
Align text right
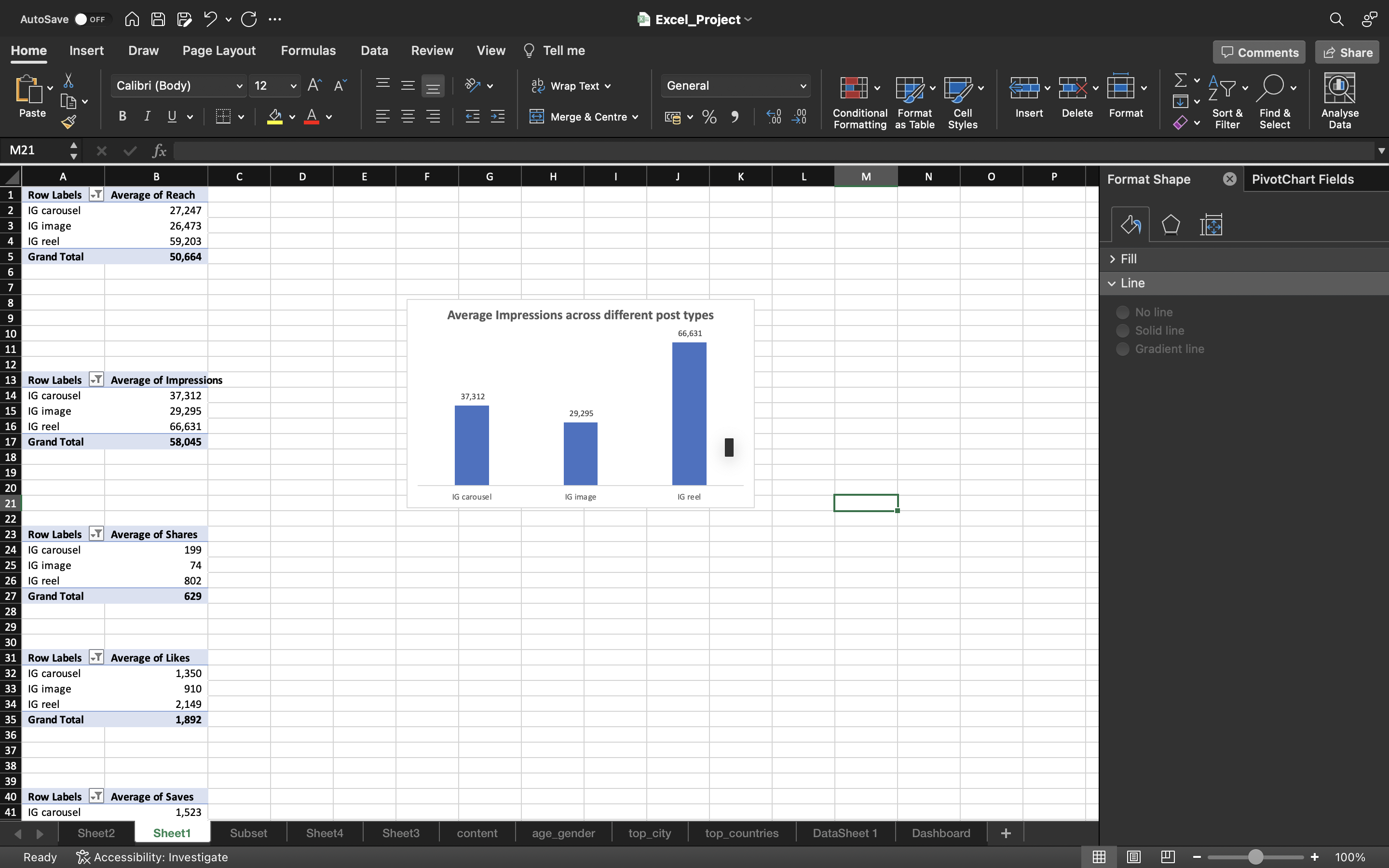[x=433, y=117]
